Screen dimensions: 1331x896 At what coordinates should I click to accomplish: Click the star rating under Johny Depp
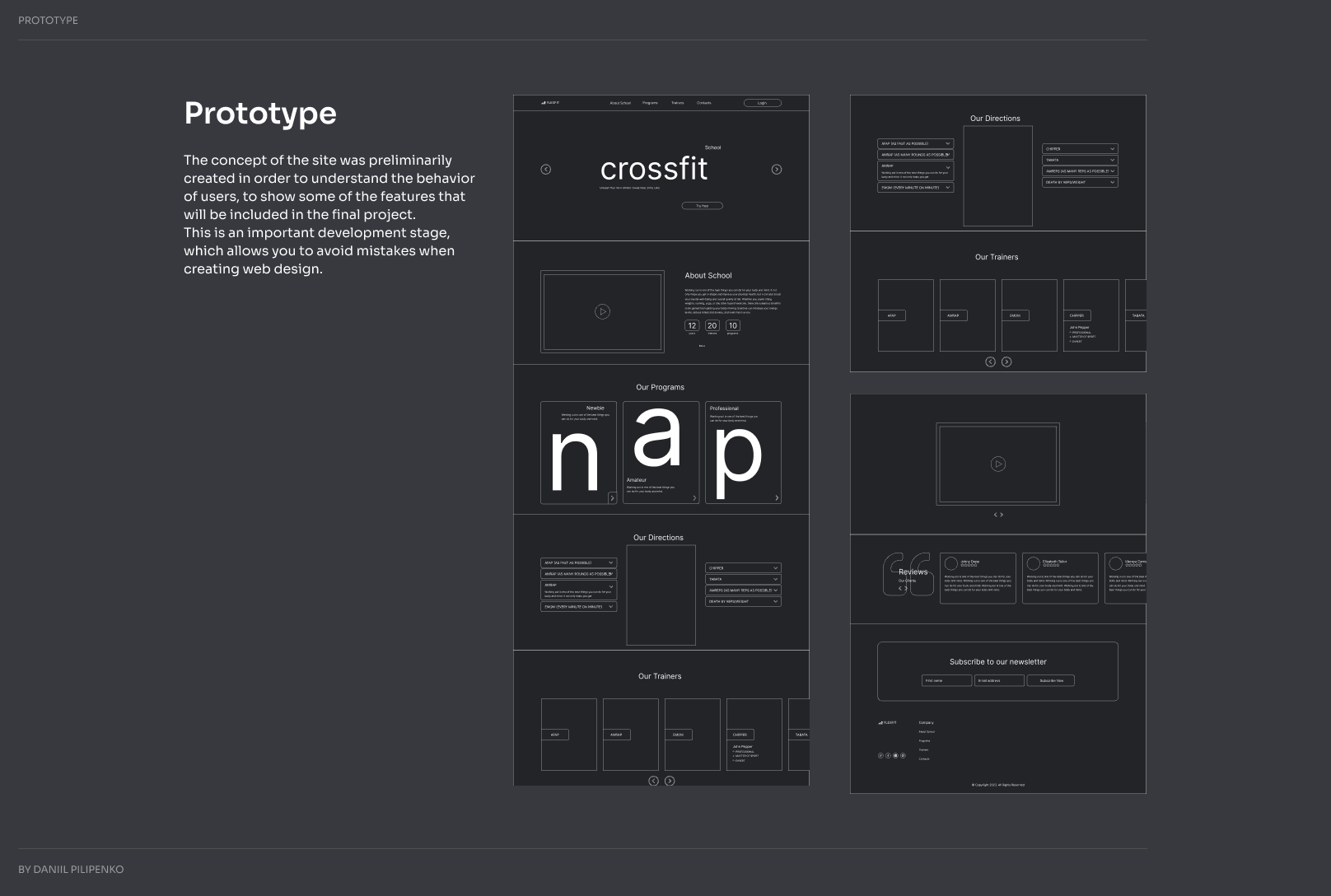[x=969, y=566]
